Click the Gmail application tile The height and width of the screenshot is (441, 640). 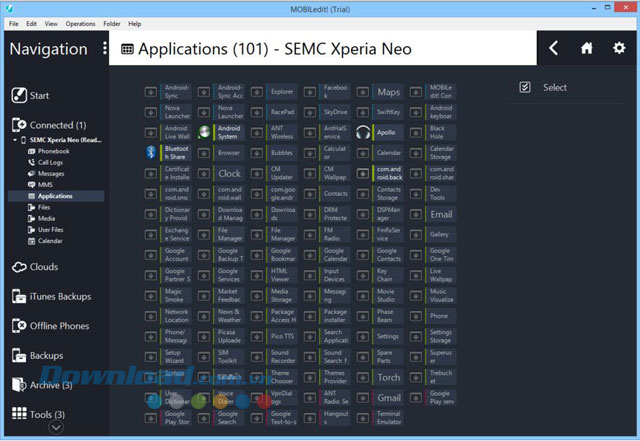pyautogui.click(x=389, y=397)
